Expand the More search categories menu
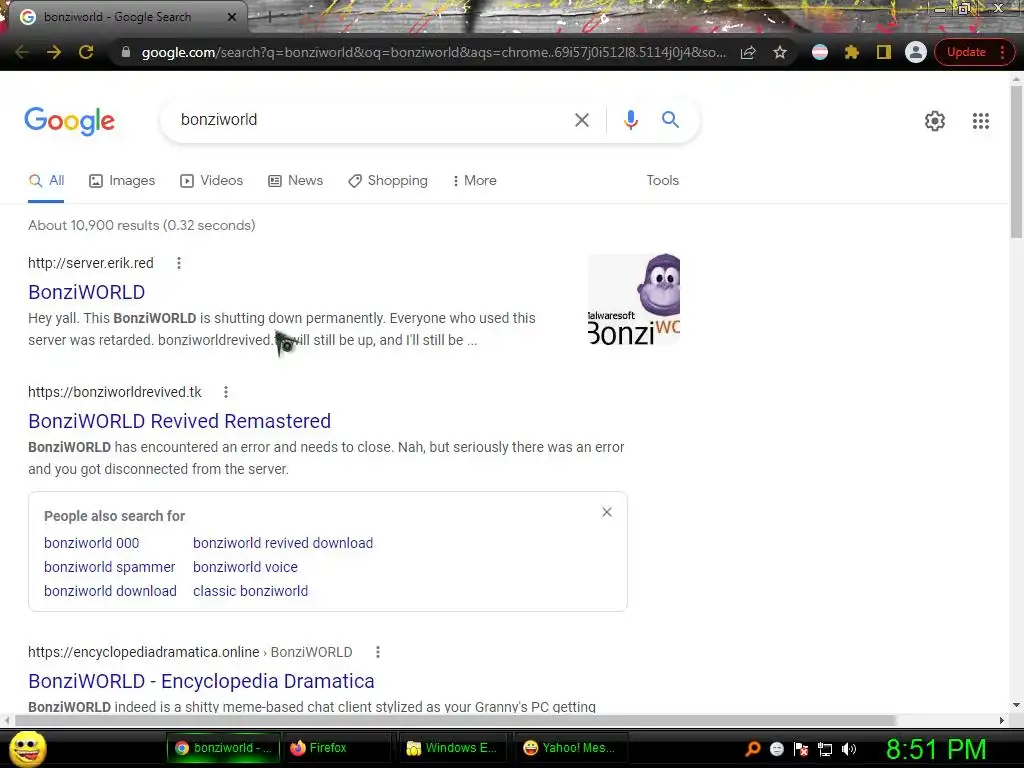 (475, 181)
